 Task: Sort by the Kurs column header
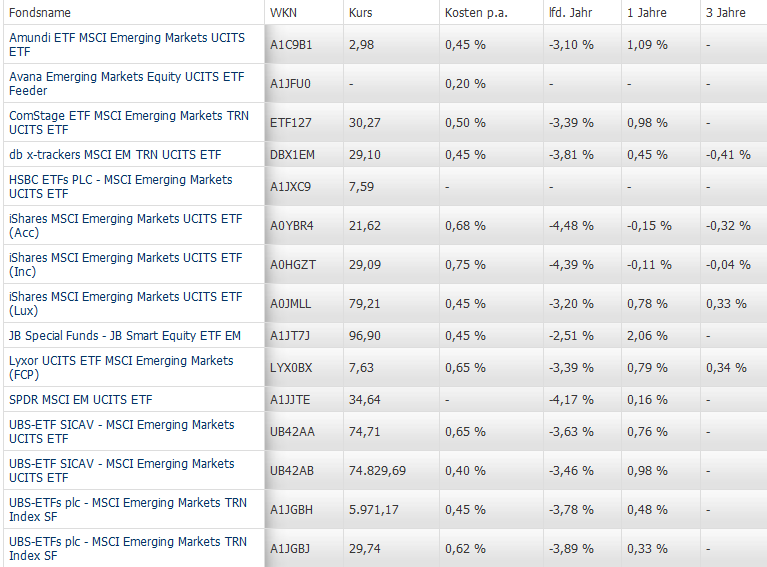[361, 12]
